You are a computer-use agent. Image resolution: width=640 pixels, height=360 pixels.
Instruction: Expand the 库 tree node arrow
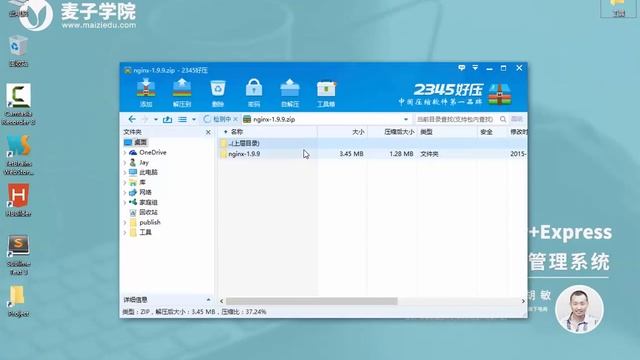(x=125, y=182)
